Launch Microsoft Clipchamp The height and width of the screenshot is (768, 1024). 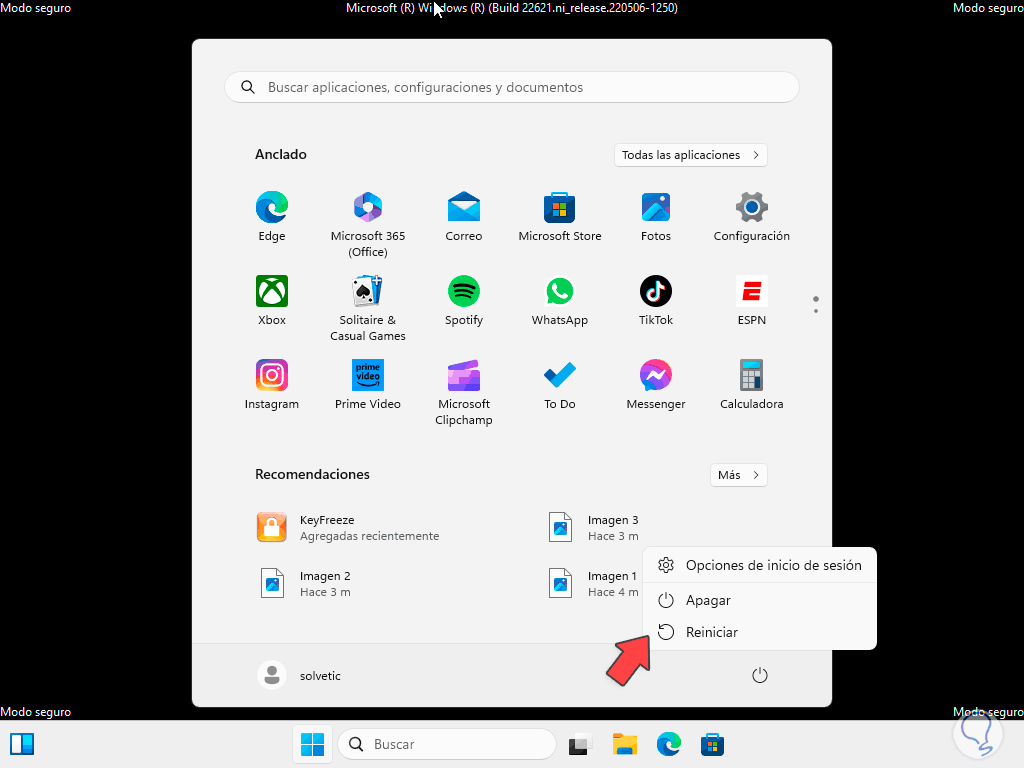[x=463, y=375]
